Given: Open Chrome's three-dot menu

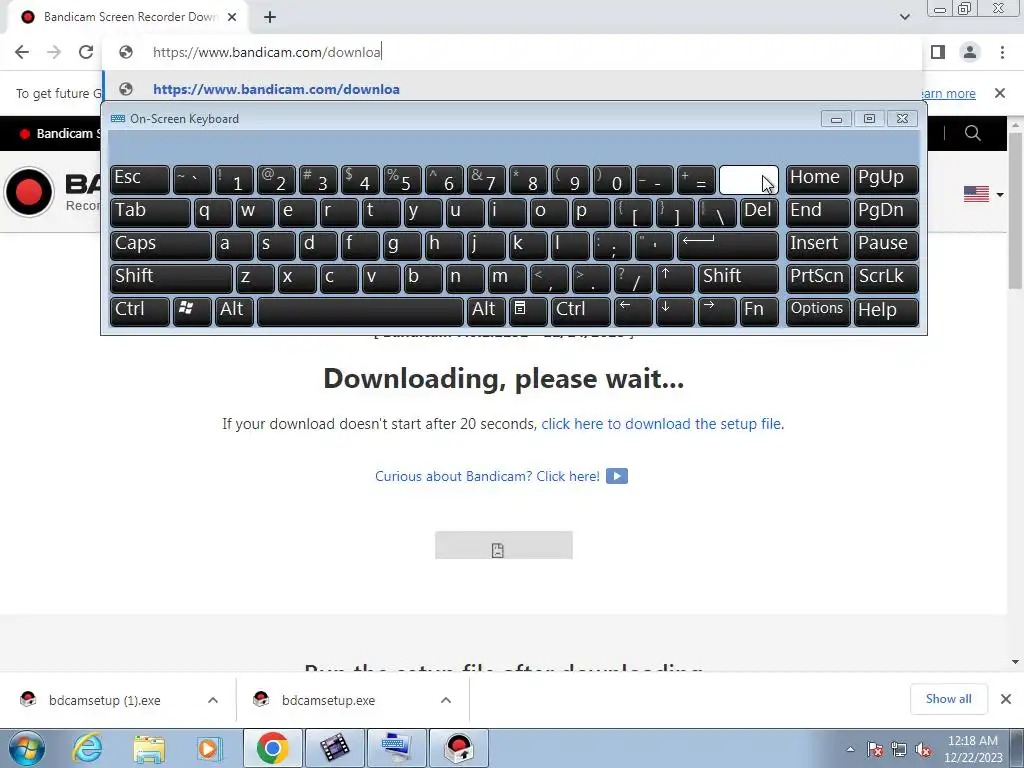Looking at the screenshot, I should tap(1002, 52).
